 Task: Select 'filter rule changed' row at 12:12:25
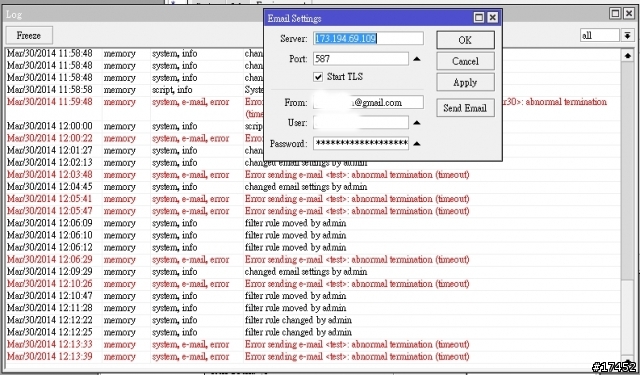[313, 332]
